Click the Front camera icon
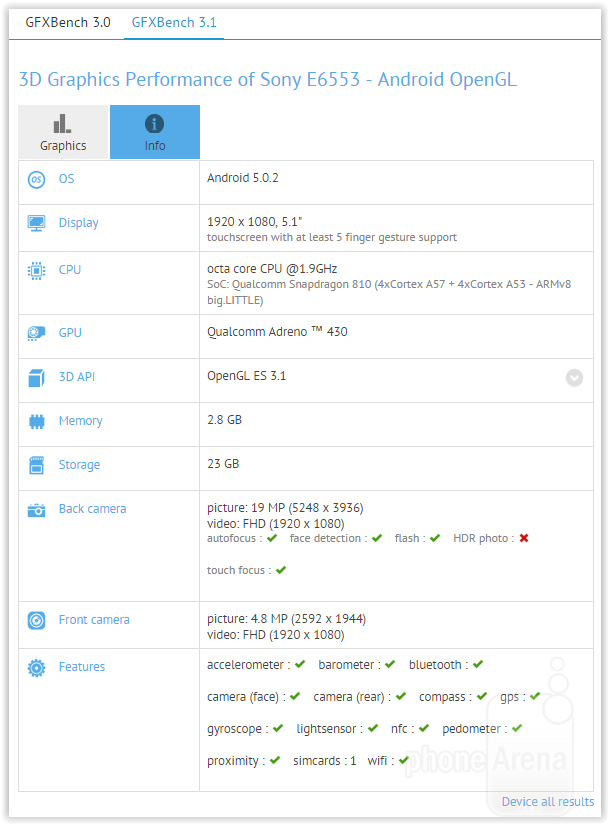The height and width of the screenshot is (825, 609). (x=36, y=620)
